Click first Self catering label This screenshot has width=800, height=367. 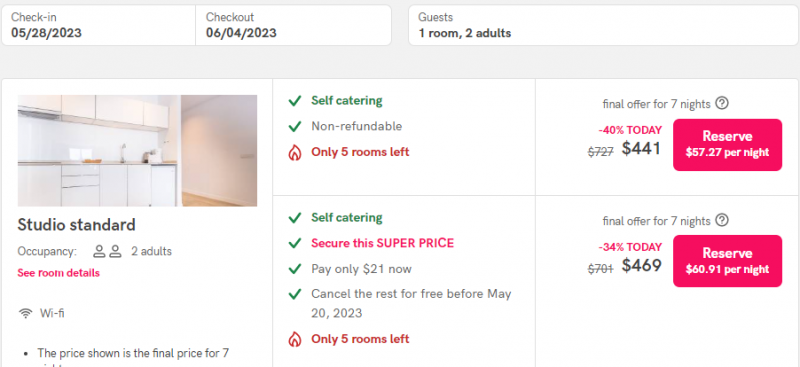[x=347, y=101]
